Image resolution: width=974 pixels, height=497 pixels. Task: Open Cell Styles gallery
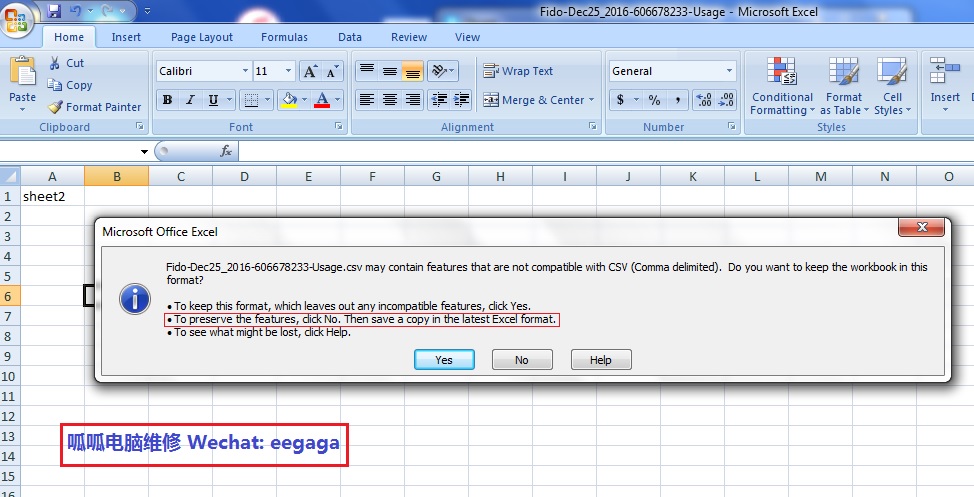(893, 86)
